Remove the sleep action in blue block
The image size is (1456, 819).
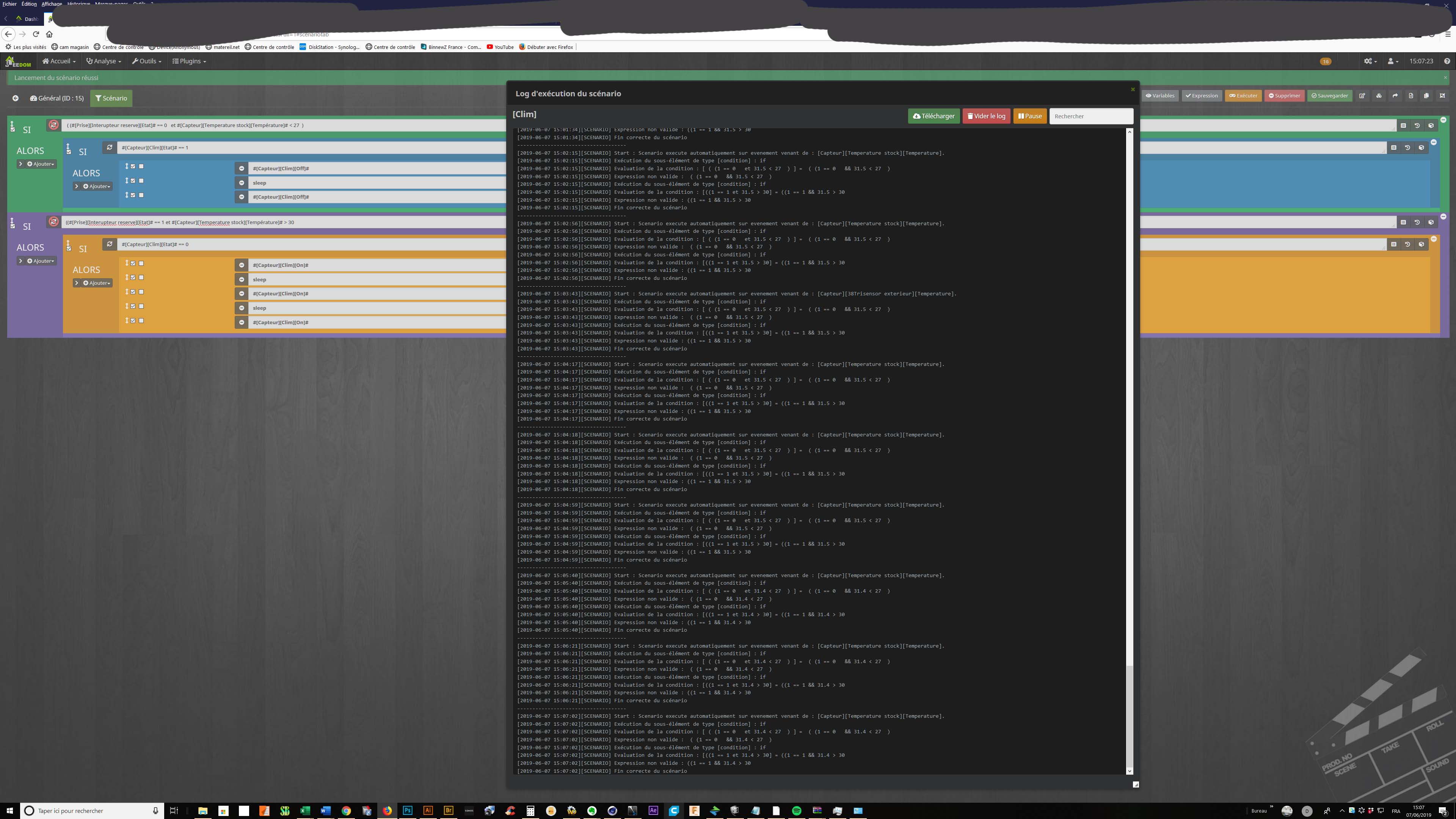point(242,182)
